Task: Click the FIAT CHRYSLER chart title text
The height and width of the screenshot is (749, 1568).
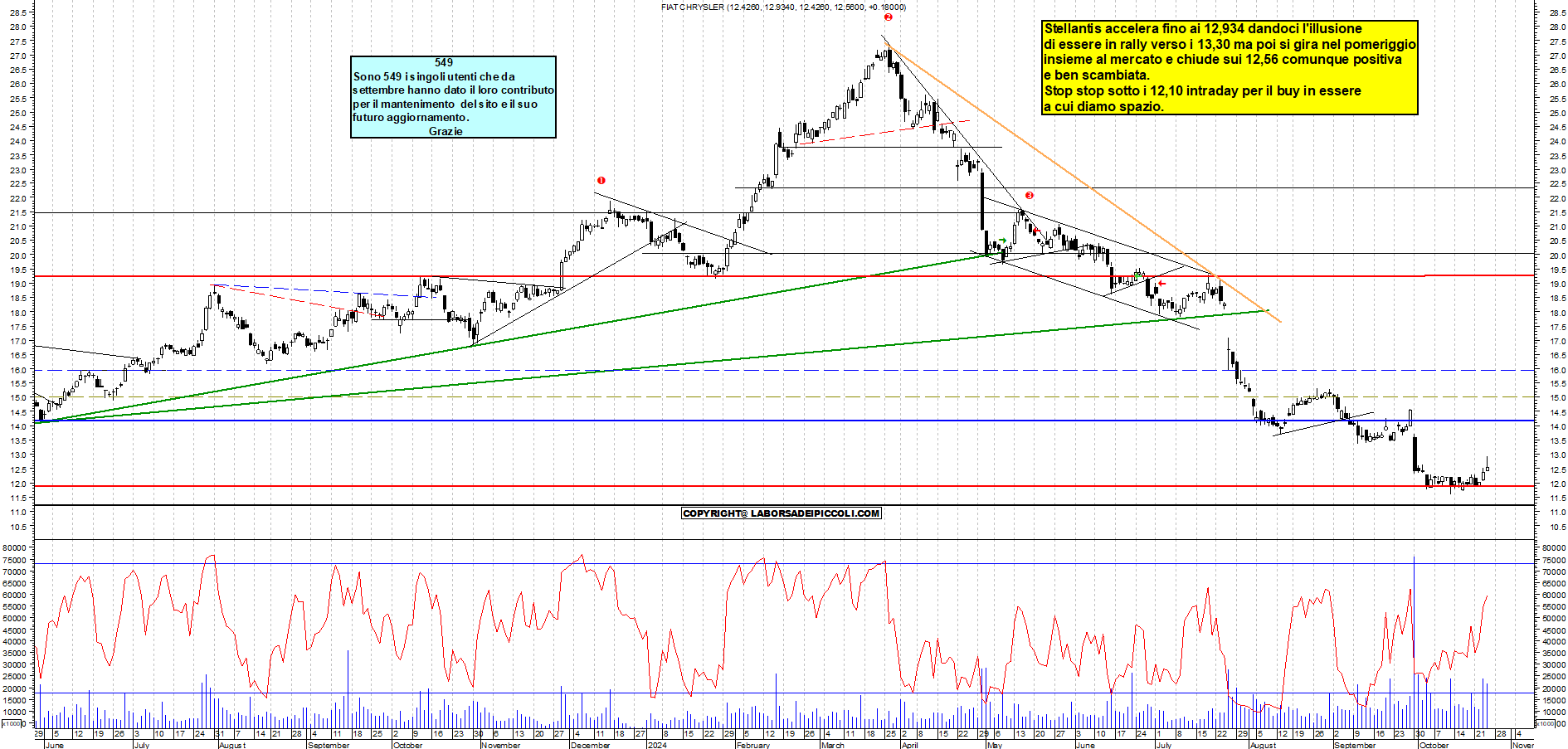Action: click(783, 7)
